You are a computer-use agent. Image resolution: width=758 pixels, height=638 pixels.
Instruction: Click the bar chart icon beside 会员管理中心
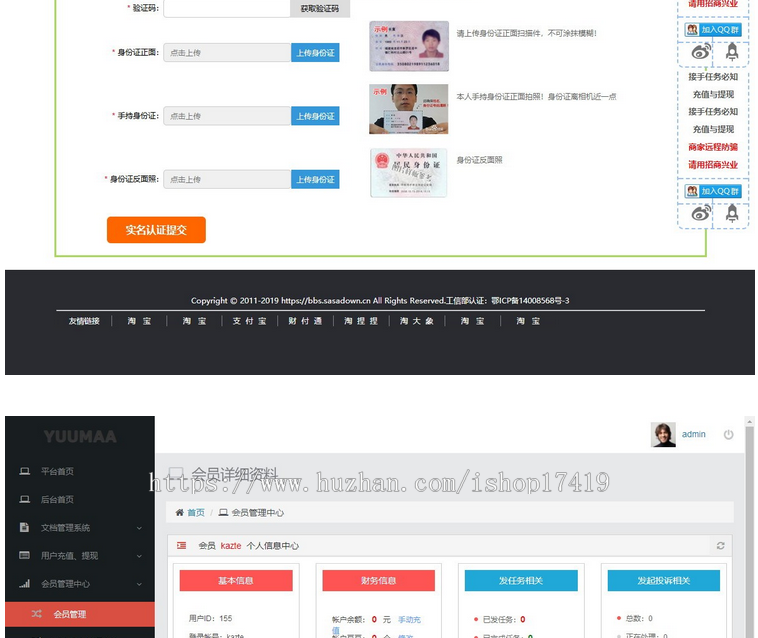click(x=25, y=583)
